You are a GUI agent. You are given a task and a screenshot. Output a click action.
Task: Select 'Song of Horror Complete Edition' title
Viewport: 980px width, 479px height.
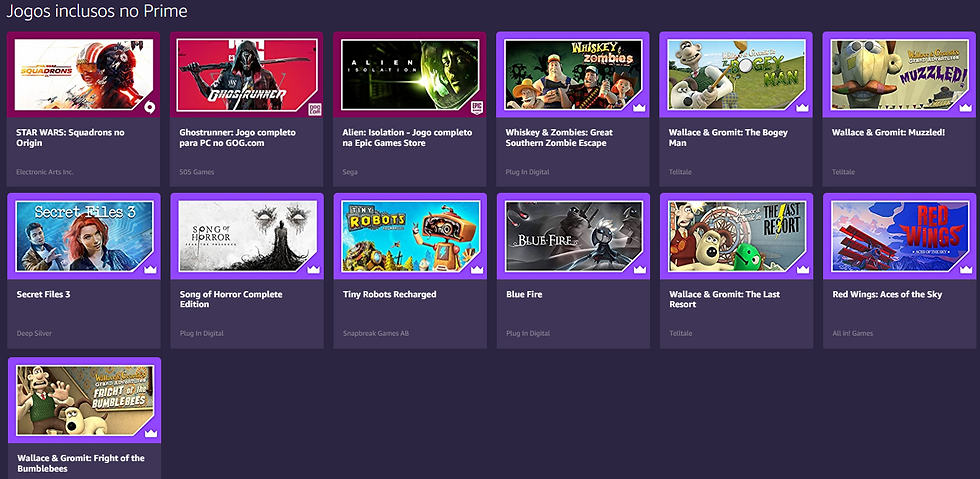[231, 299]
